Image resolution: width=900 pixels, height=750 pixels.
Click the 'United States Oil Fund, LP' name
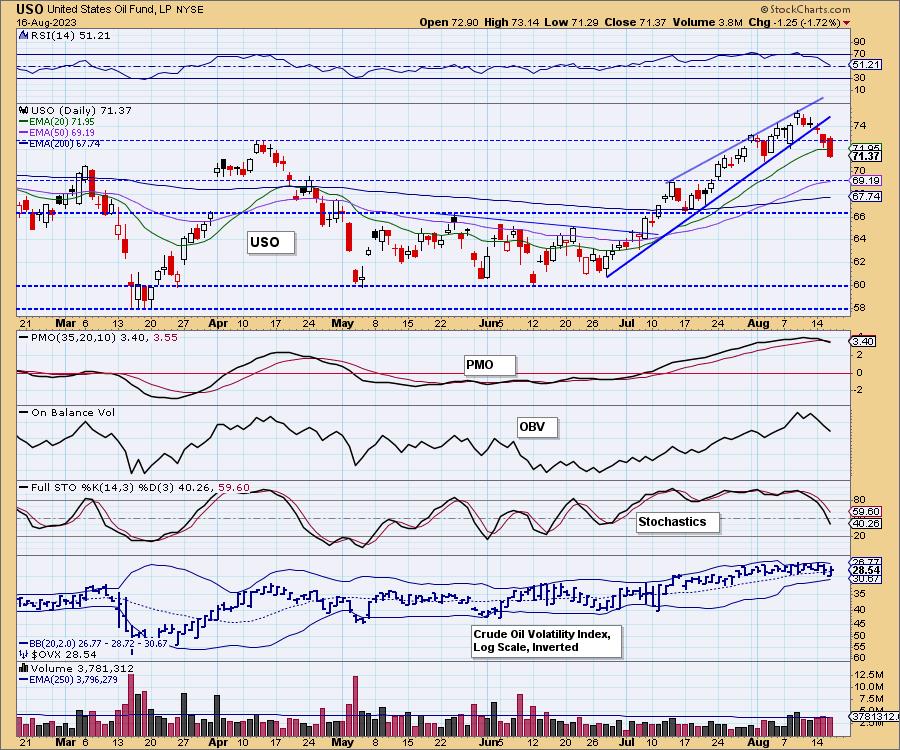pyautogui.click(x=110, y=9)
